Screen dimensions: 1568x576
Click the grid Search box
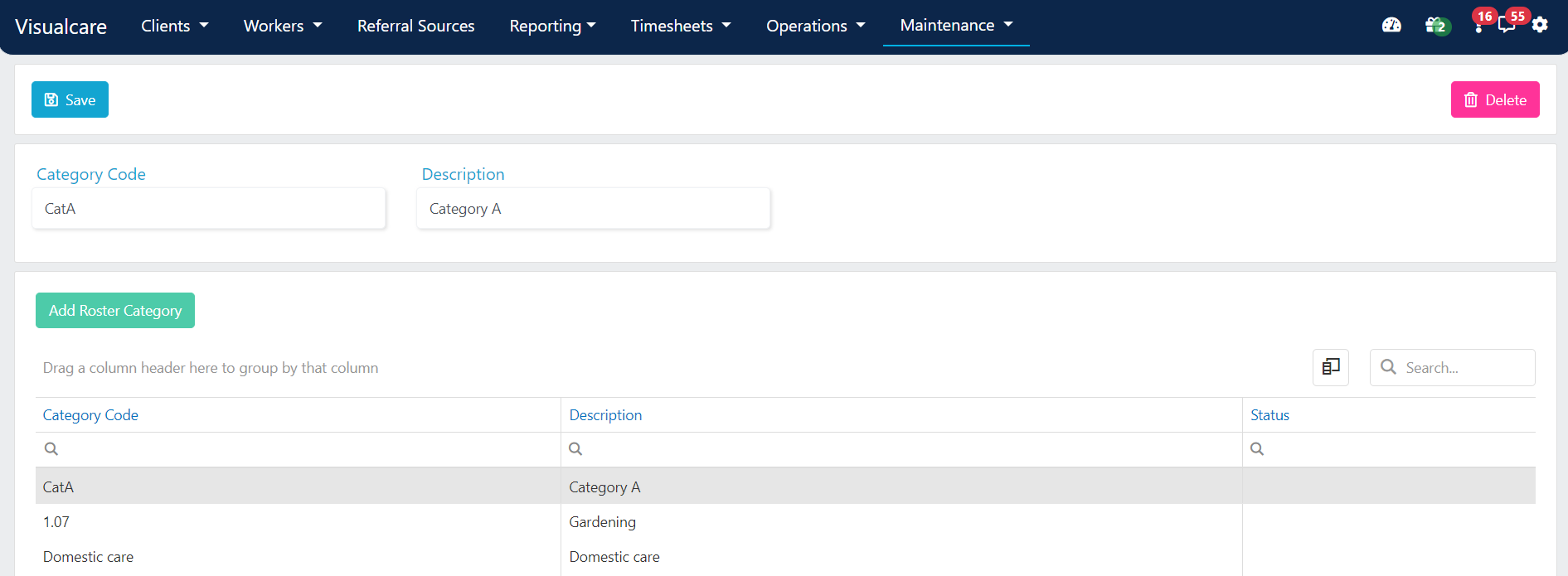pyautogui.click(x=1453, y=367)
